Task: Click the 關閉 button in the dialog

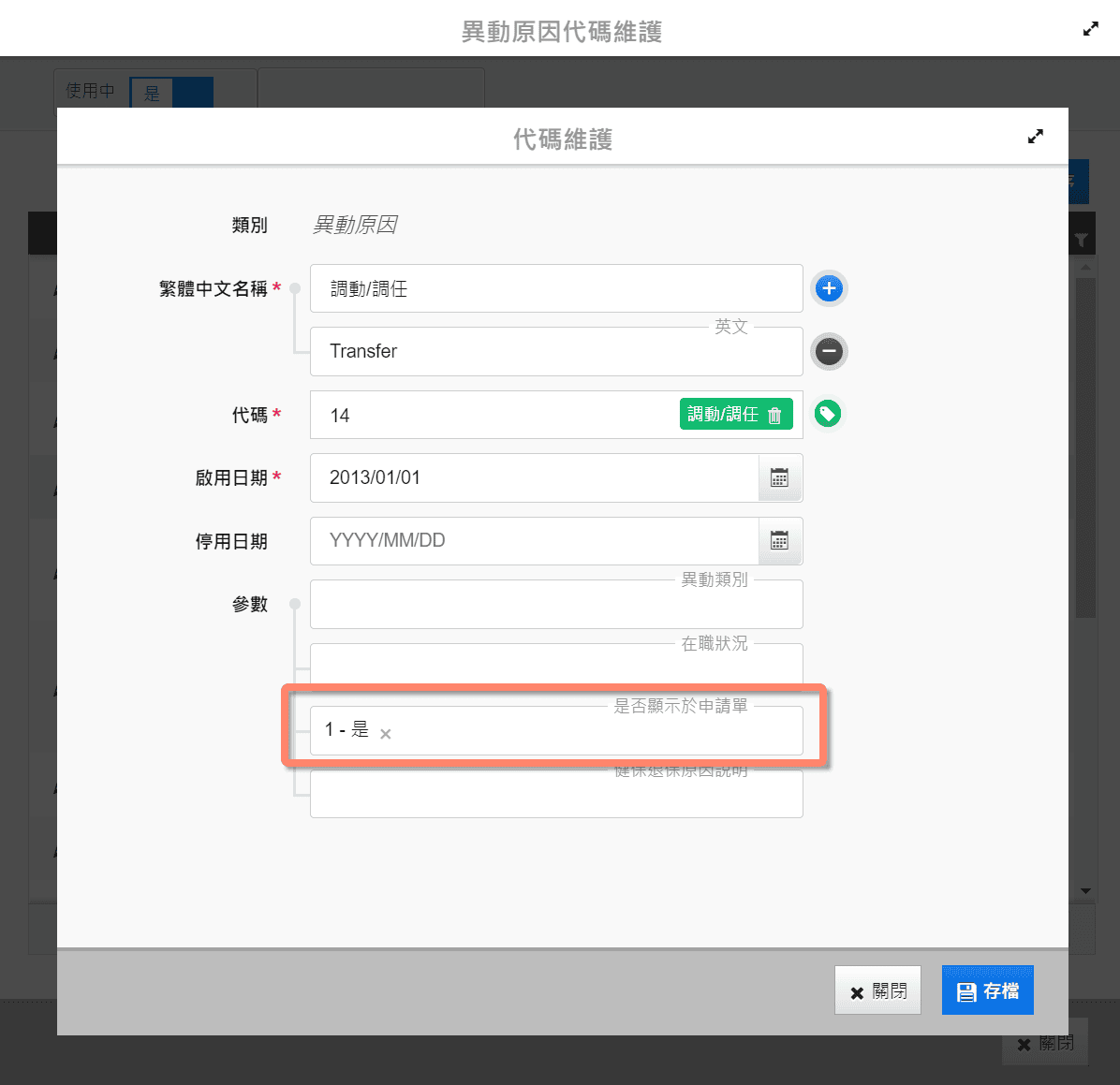Action: (x=877, y=990)
